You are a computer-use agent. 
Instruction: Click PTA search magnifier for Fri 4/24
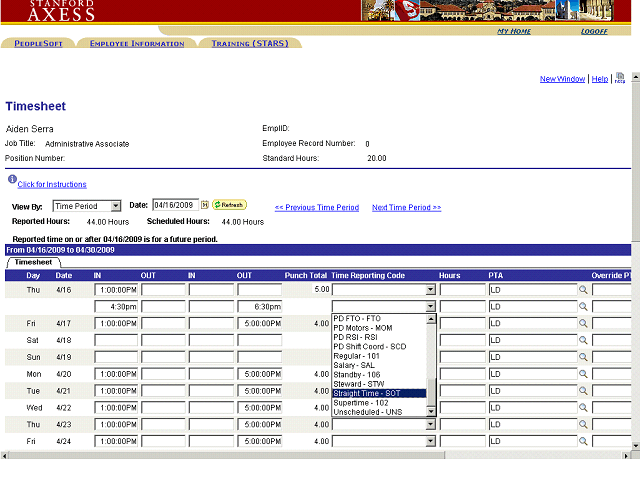click(584, 441)
